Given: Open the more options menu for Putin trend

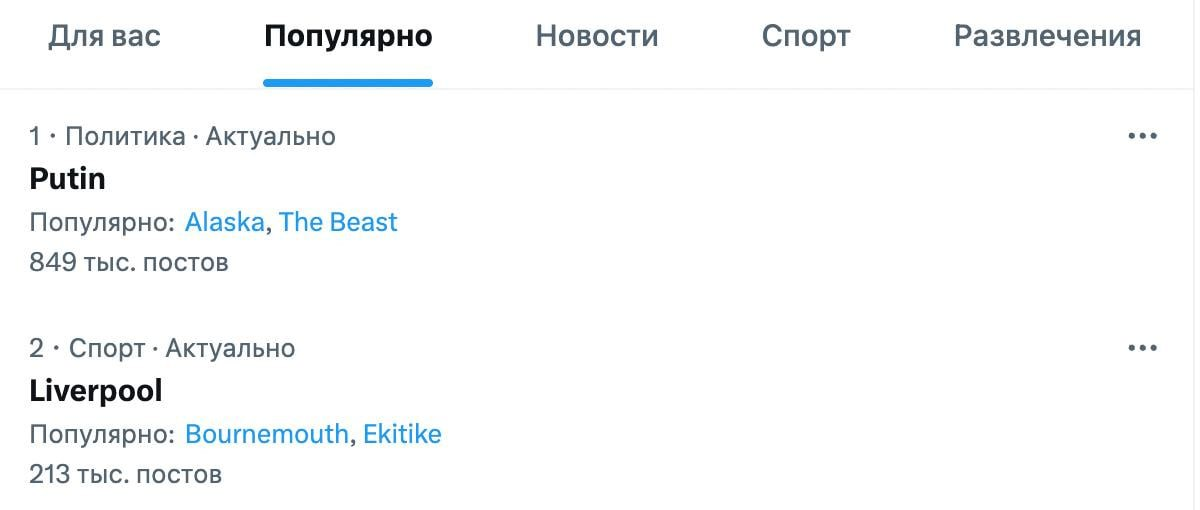Looking at the screenshot, I should pyautogui.click(x=1141, y=136).
